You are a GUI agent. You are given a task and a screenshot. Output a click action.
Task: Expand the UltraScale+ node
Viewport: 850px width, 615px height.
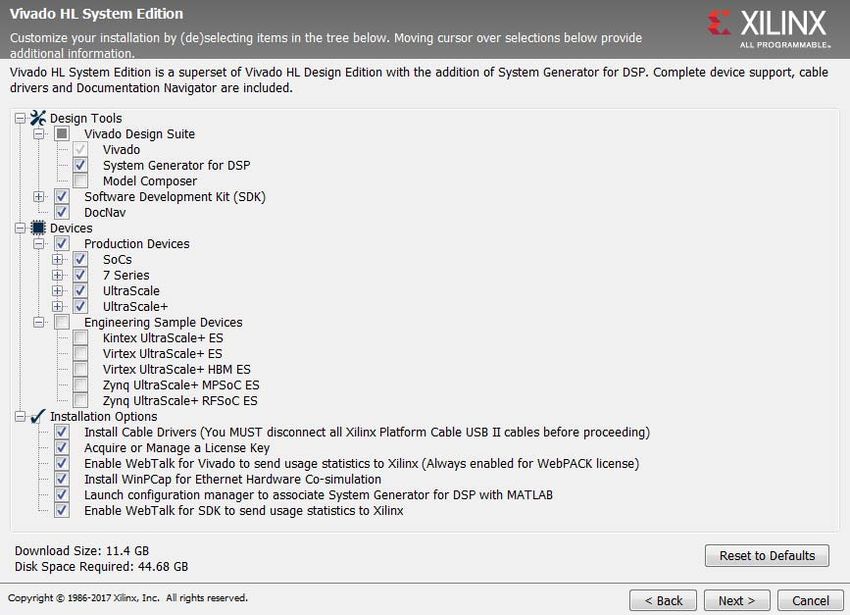(x=57, y=306)
